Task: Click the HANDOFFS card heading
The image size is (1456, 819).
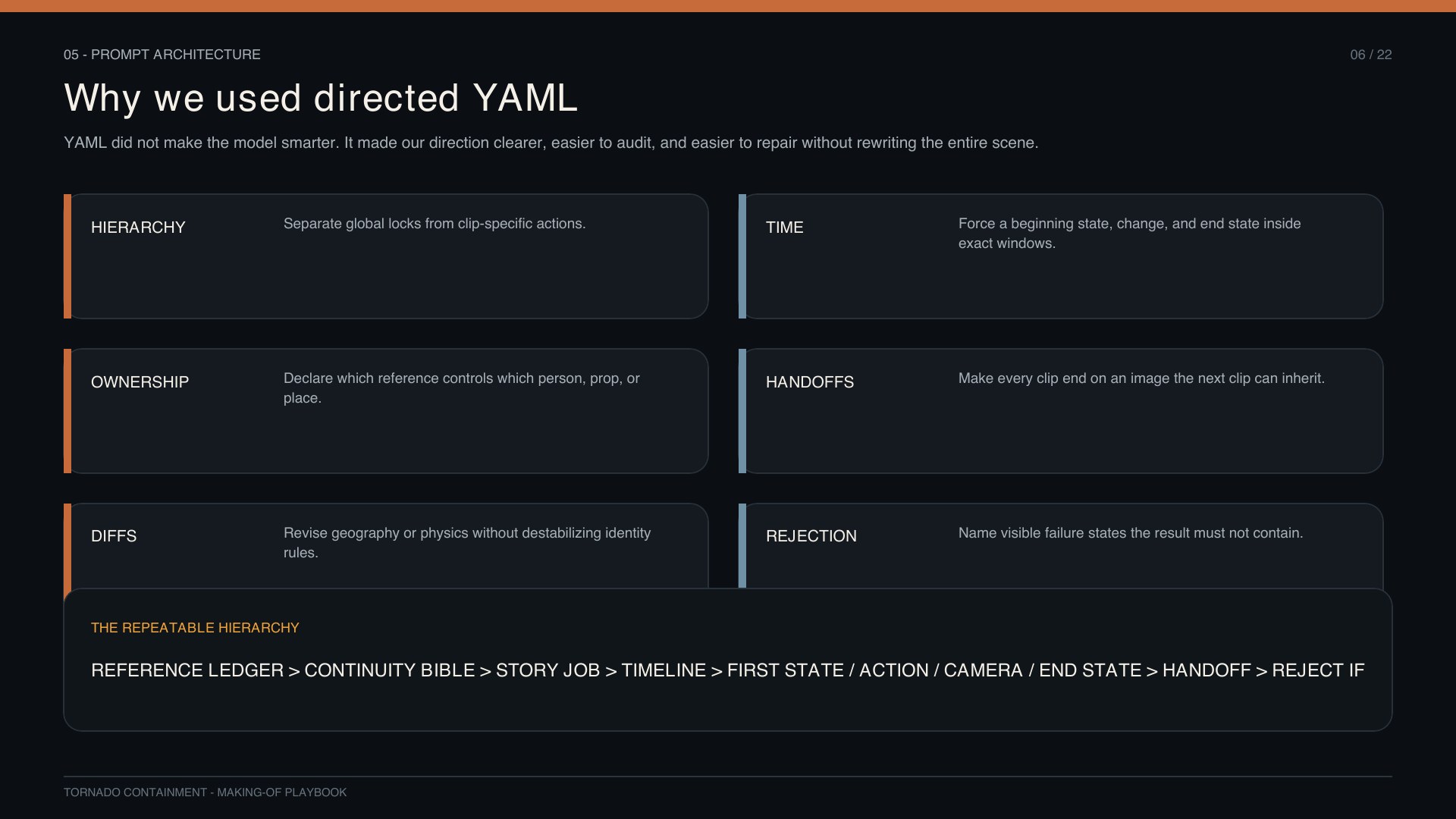Action: [x=809, y=382]
